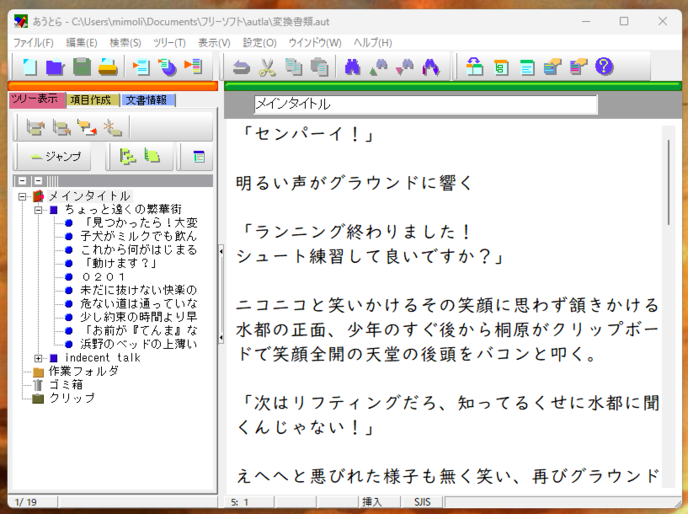Click the binoculars search icon

(352, 67)
